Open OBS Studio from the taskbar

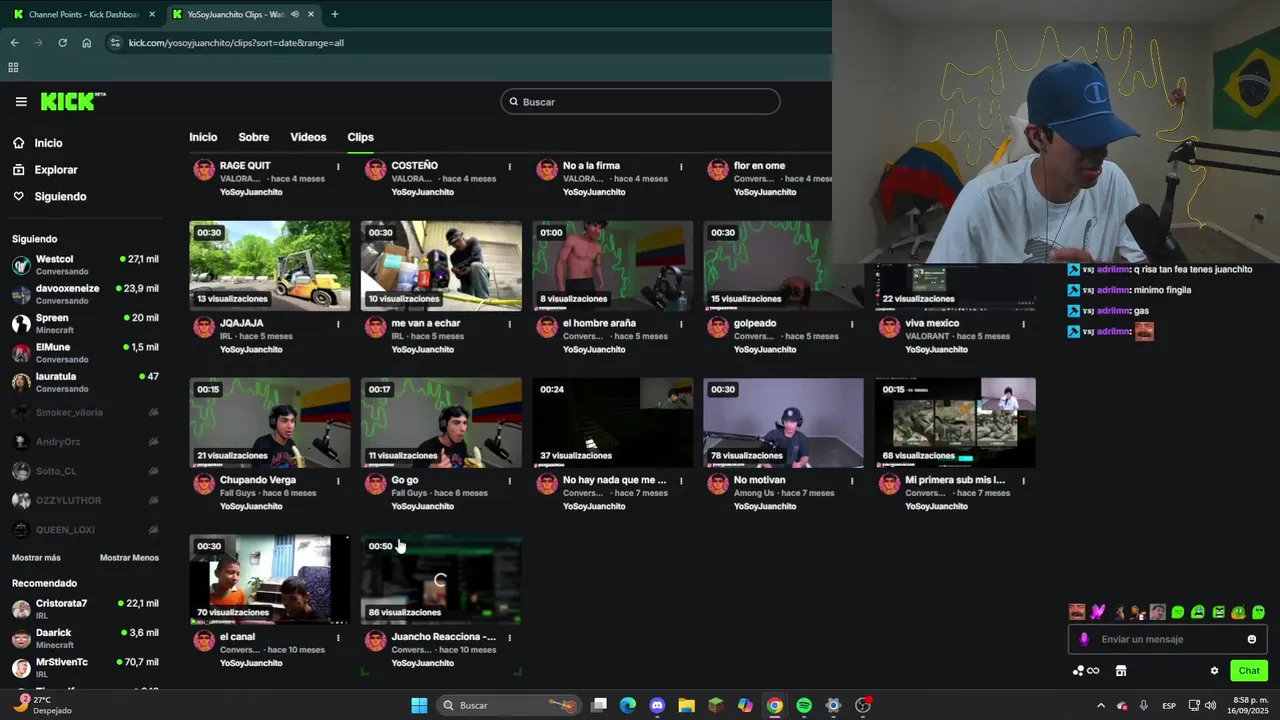coord(863,705)
